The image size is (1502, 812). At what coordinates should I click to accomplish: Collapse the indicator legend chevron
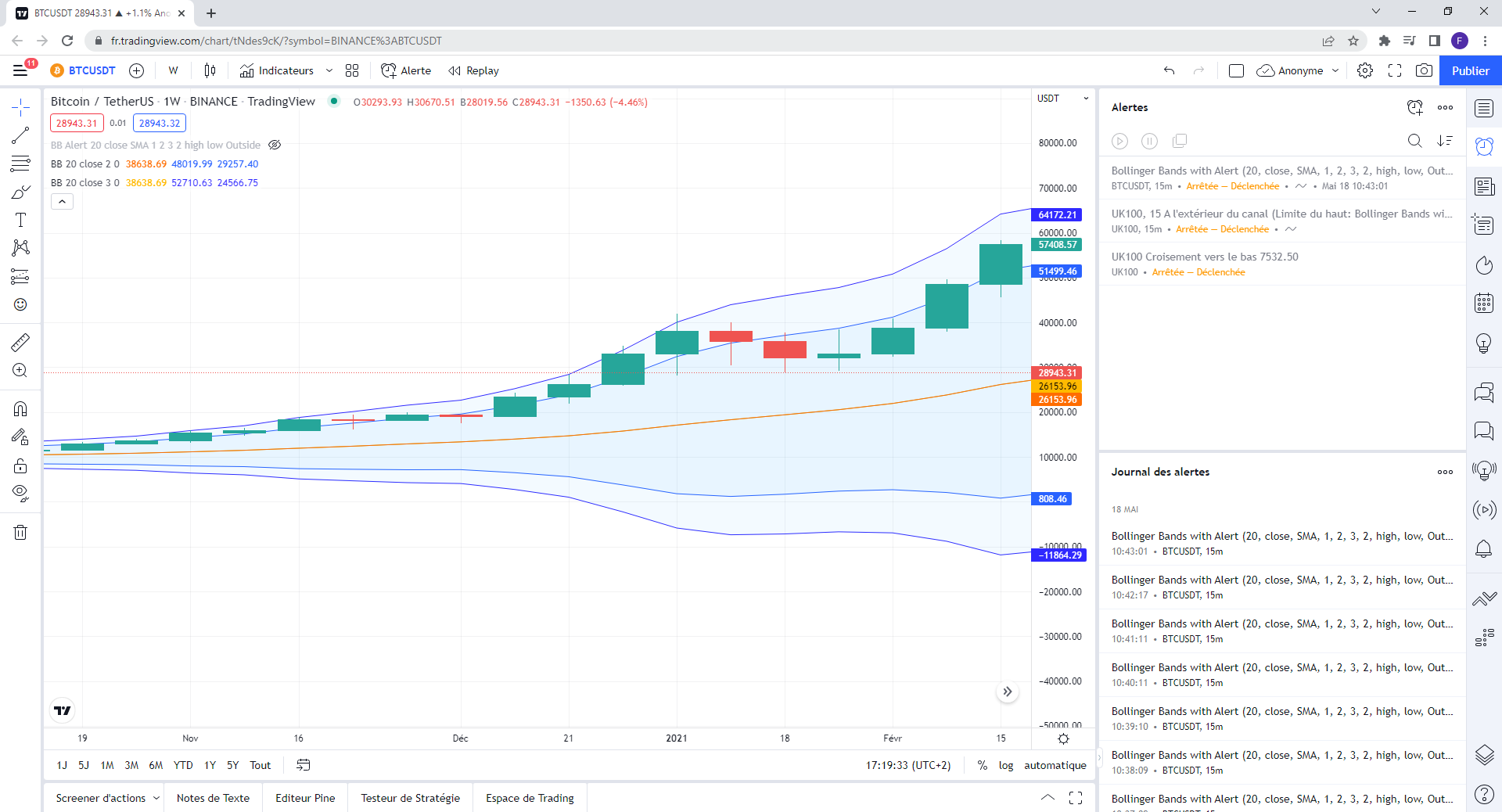point(63,201)
